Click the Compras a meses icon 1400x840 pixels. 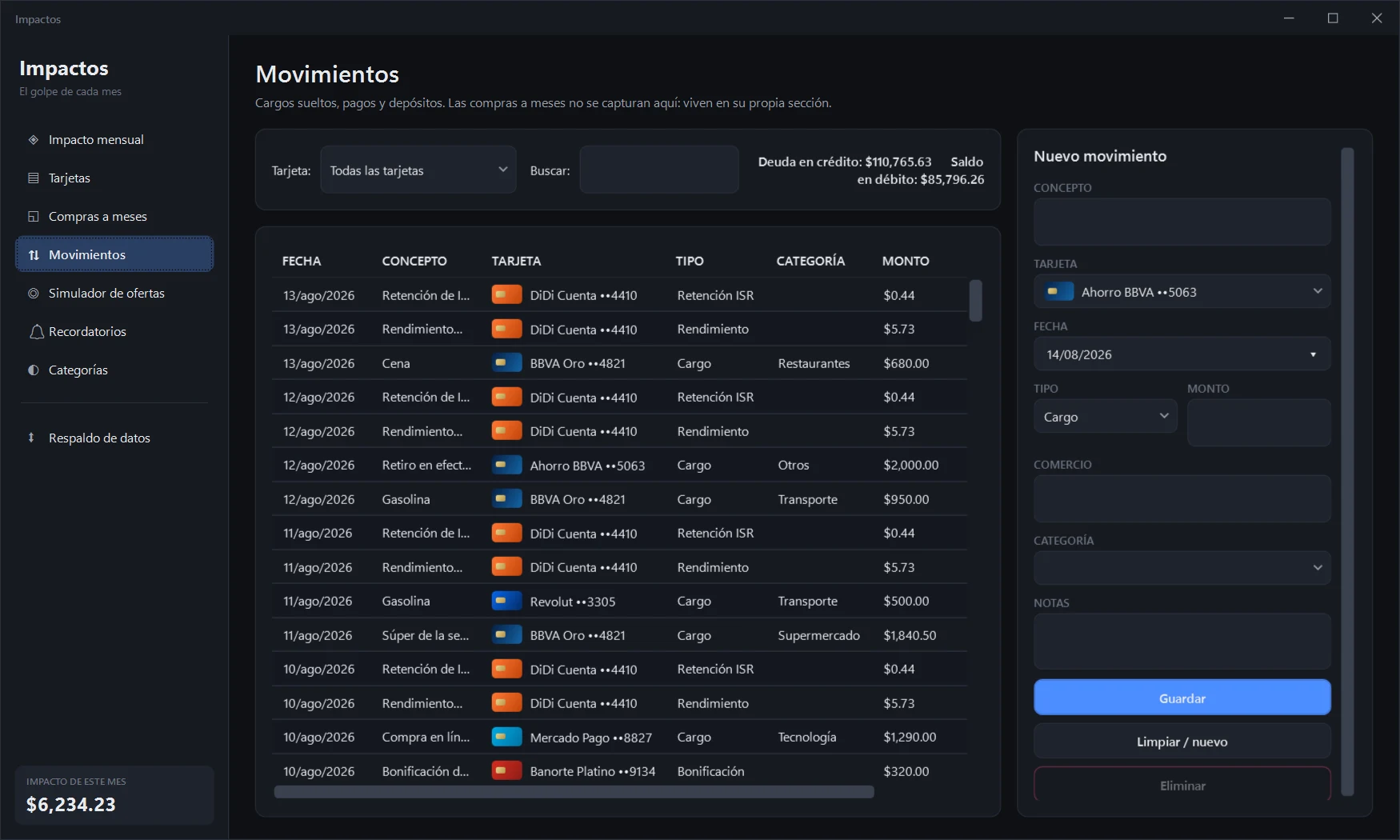click(34, 217)
